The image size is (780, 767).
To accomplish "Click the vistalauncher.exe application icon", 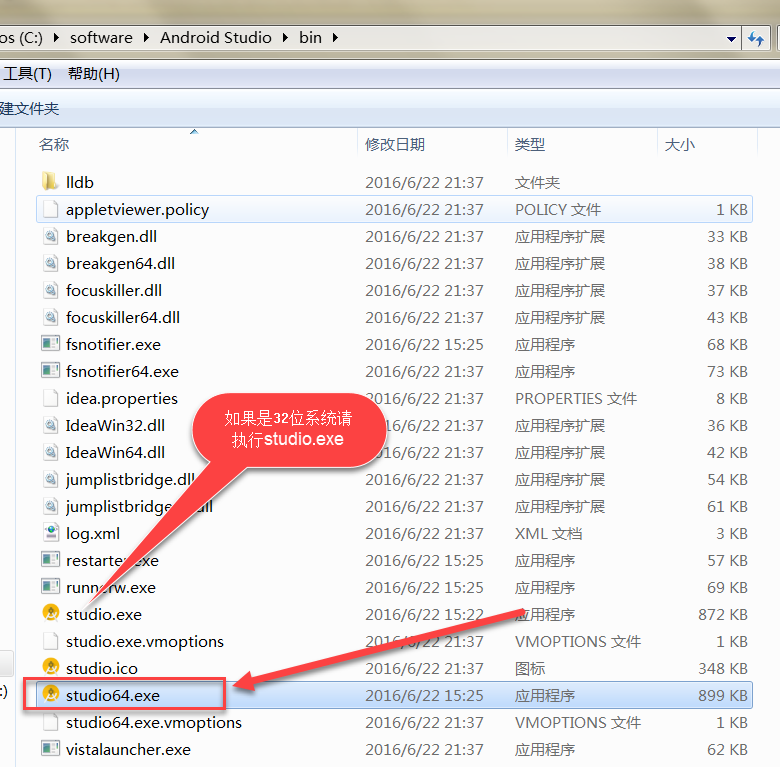I will coord(50,749).
